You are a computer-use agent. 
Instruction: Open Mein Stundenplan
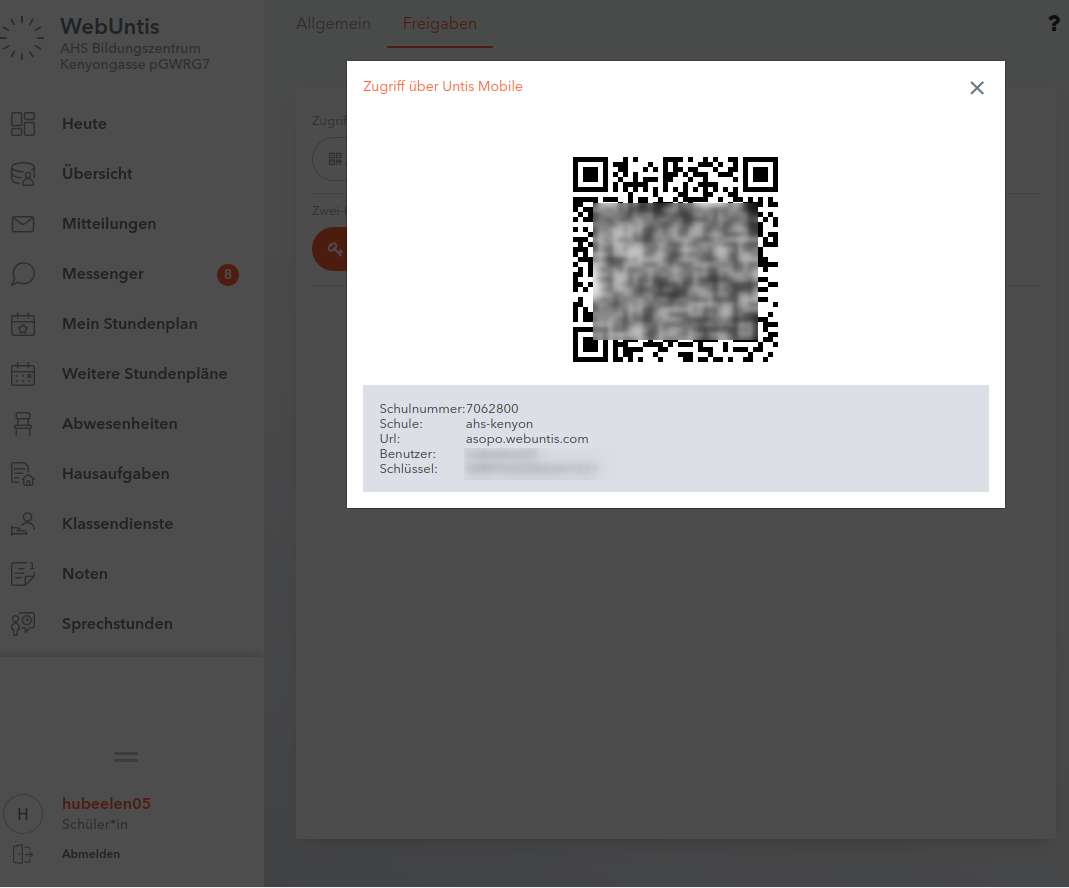pos(130,324)
